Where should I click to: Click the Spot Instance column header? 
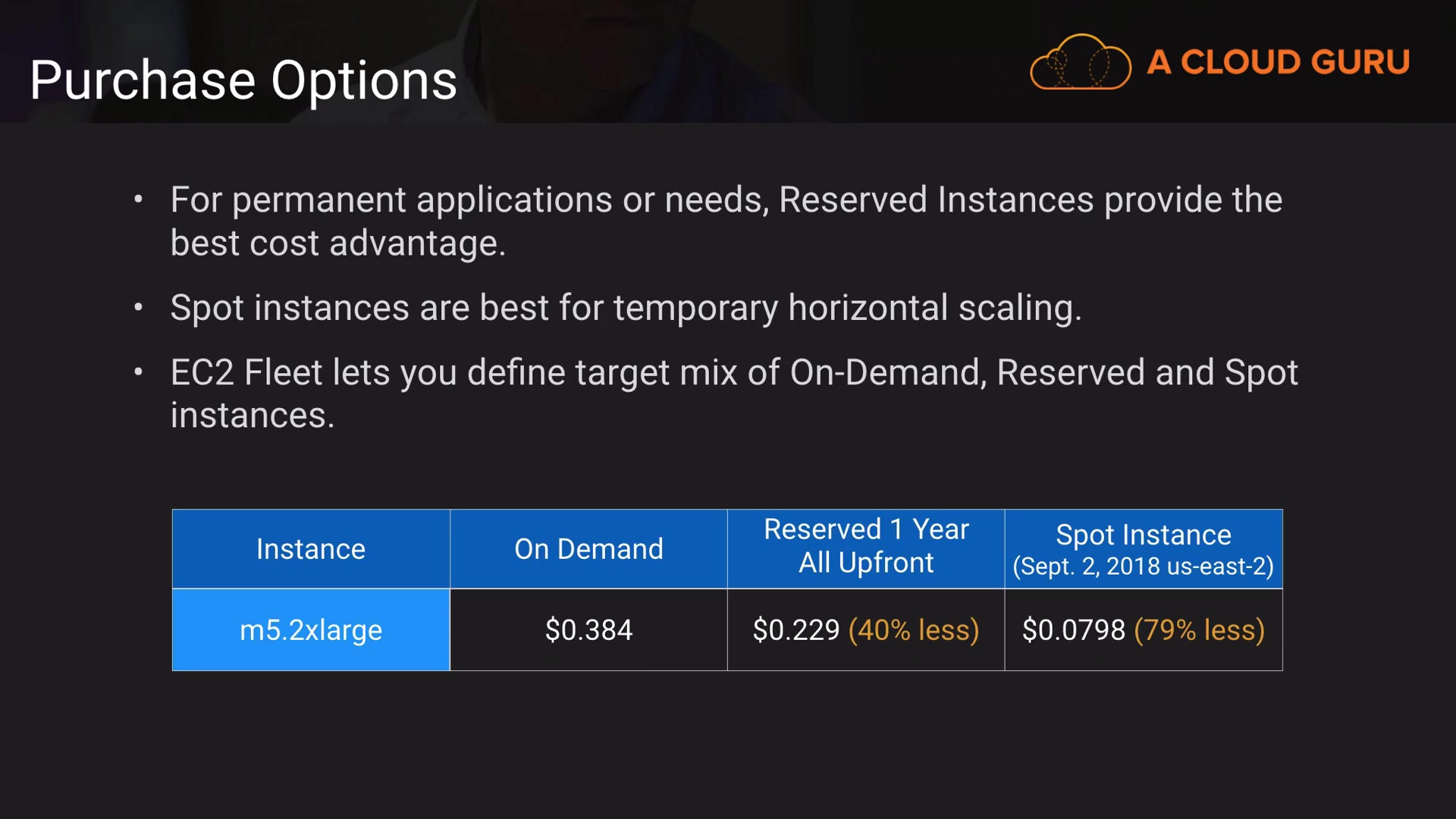(x=1143, y=535)
